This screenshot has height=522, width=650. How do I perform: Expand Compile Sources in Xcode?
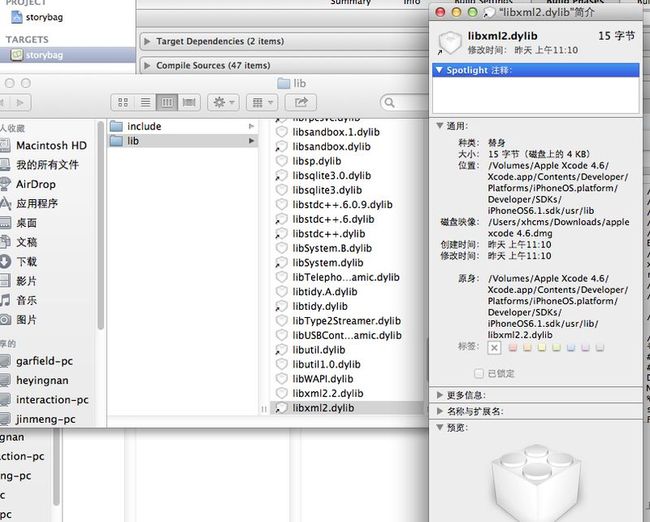coord(147,66)
